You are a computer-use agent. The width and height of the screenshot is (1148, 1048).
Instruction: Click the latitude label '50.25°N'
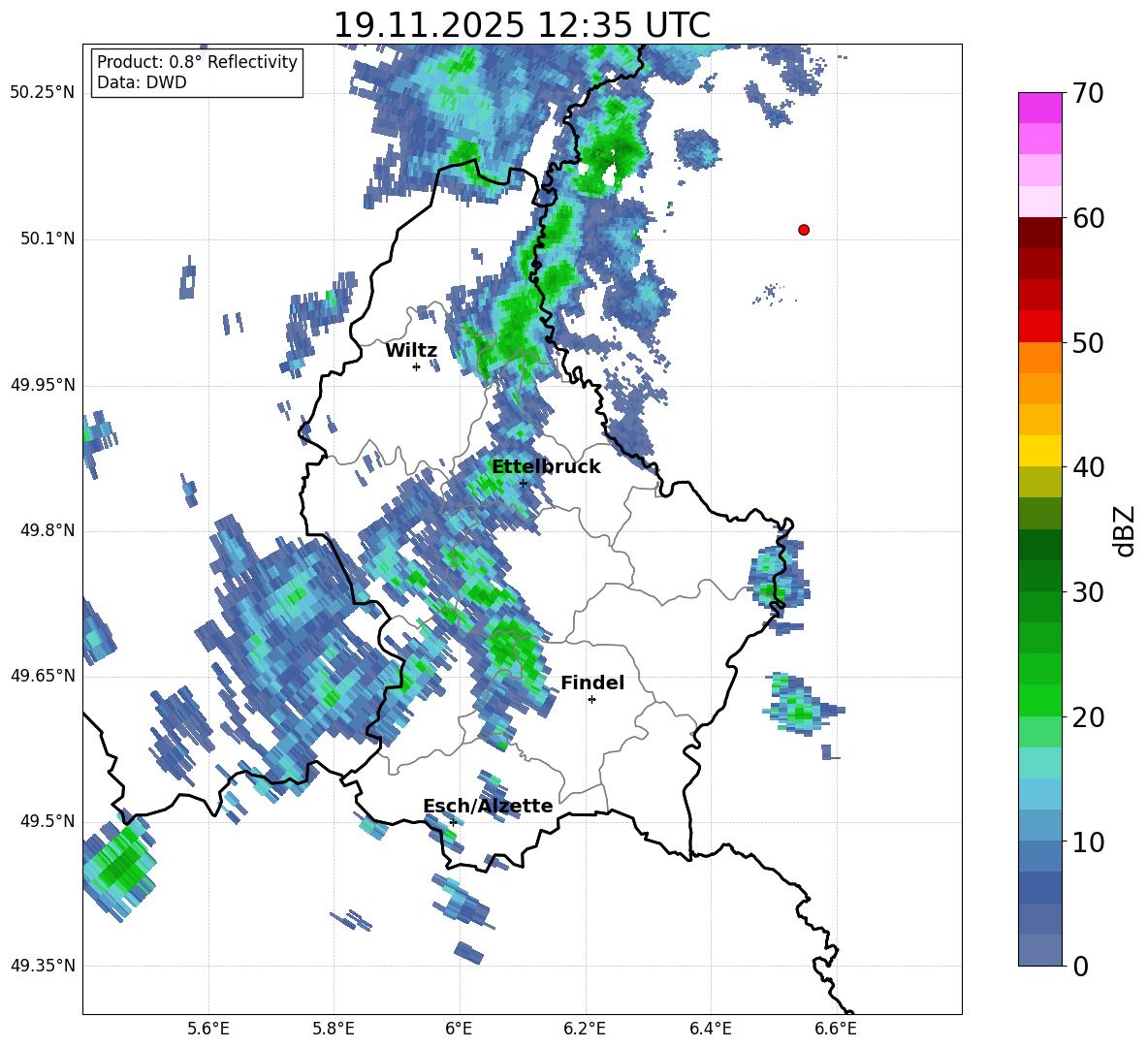click(x=44, y=93)
